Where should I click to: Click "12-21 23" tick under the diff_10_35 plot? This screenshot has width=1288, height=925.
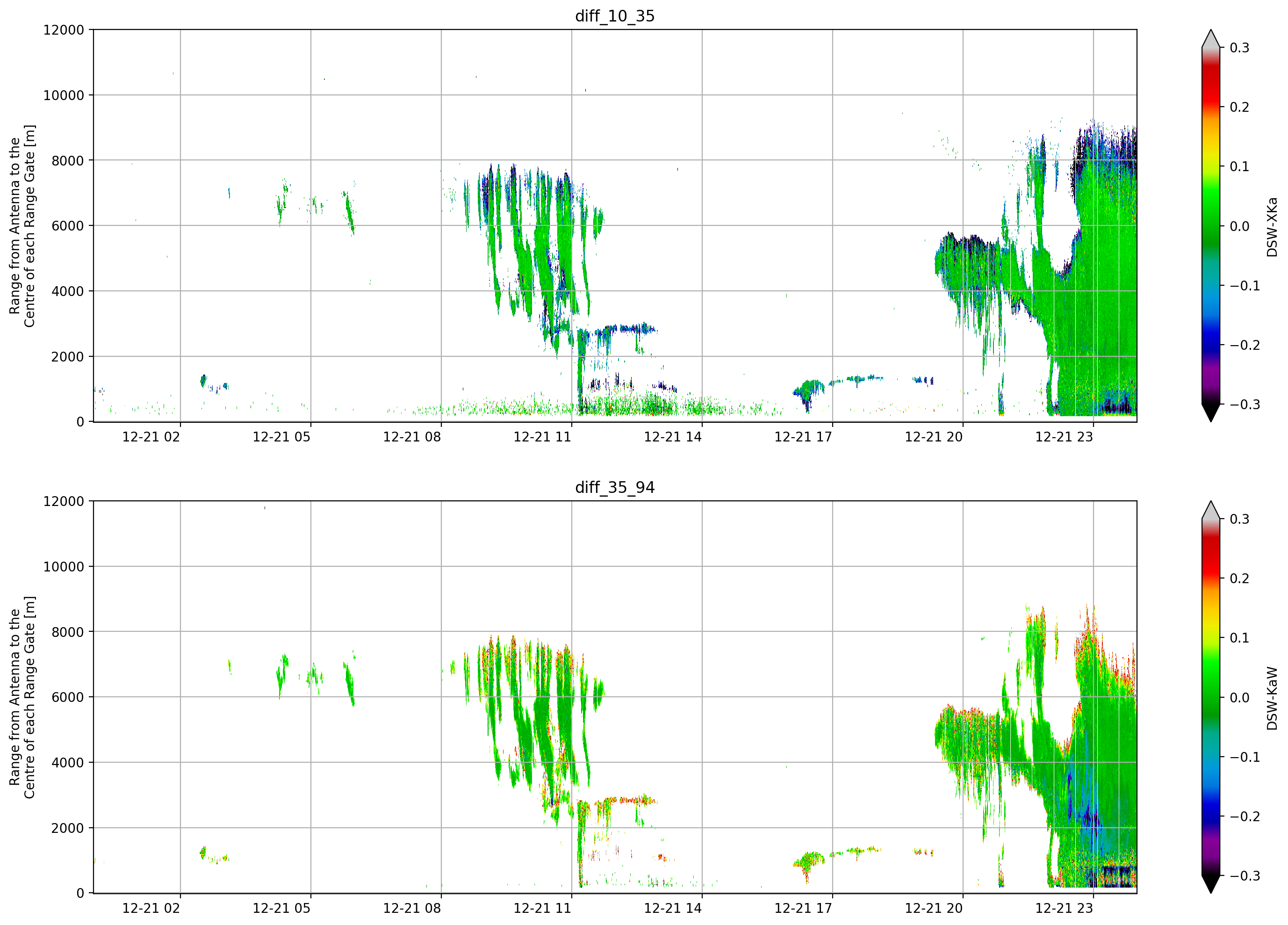(x=1064, y=437)
